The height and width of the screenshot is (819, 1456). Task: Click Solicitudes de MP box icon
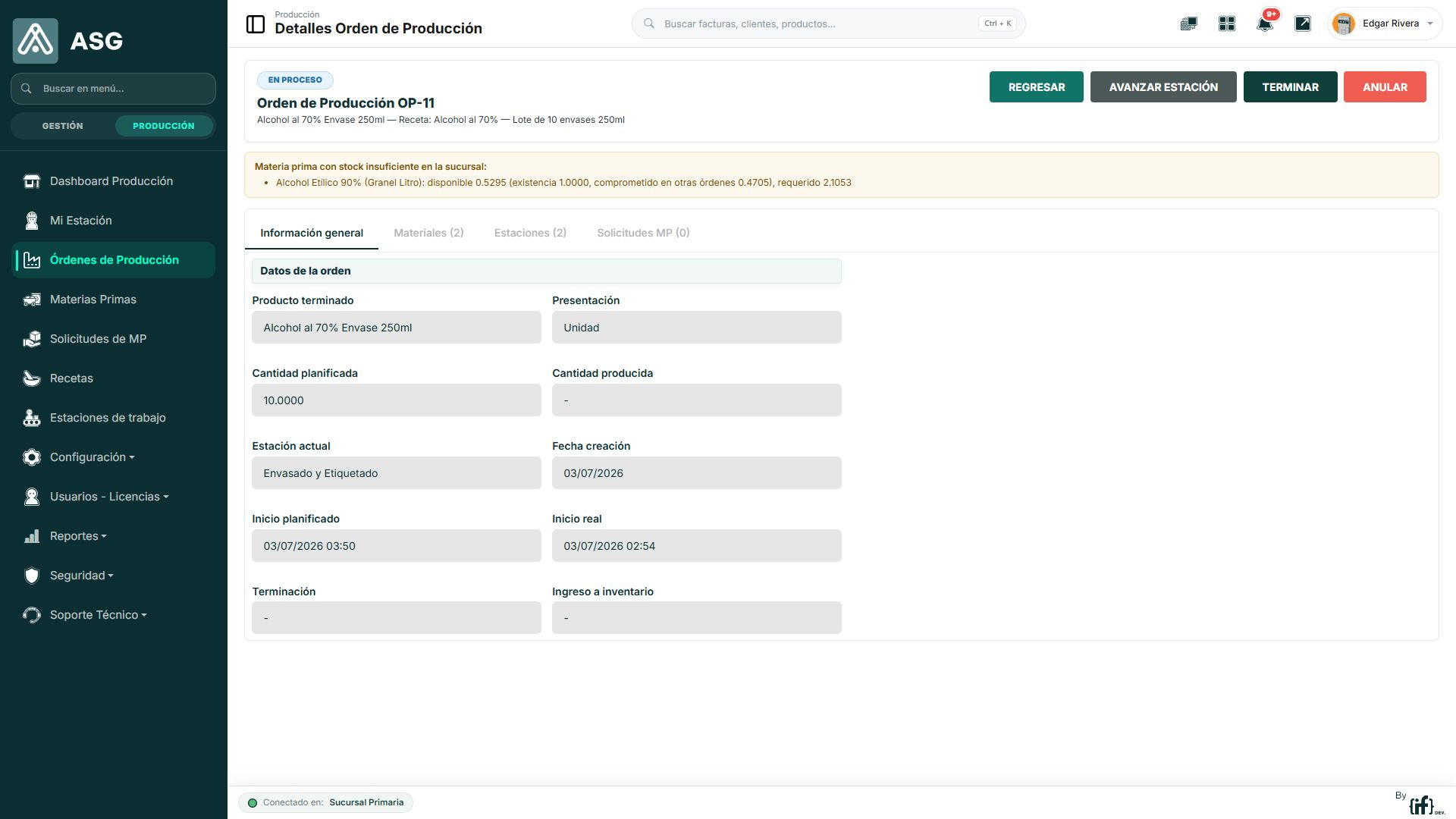32,339
